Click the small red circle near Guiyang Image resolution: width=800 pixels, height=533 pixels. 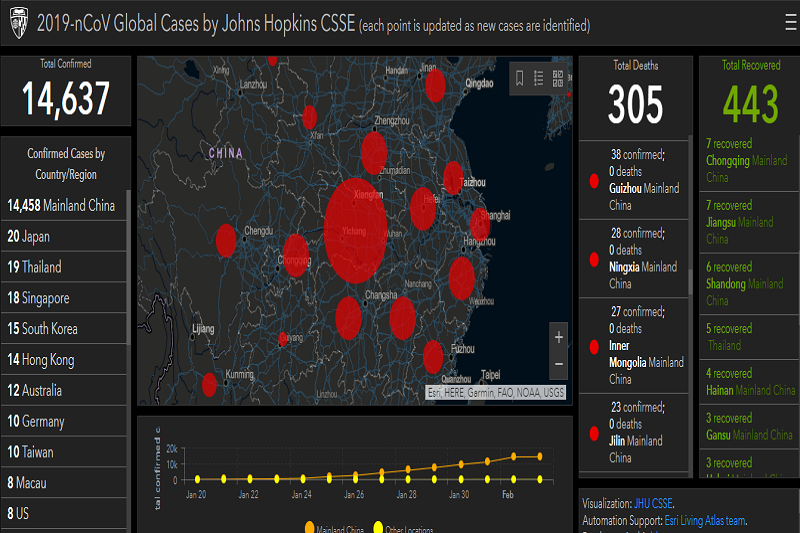283,339
